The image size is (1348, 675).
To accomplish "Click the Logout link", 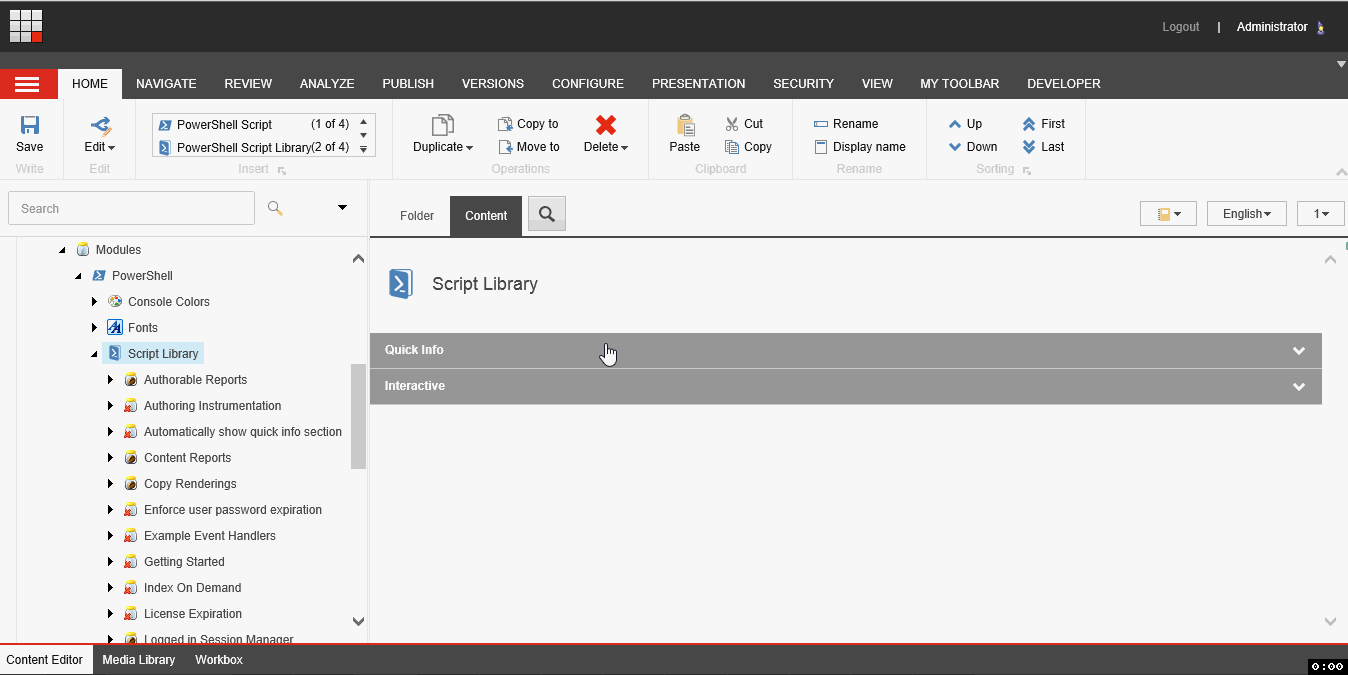I will (x=1180, y=27).
